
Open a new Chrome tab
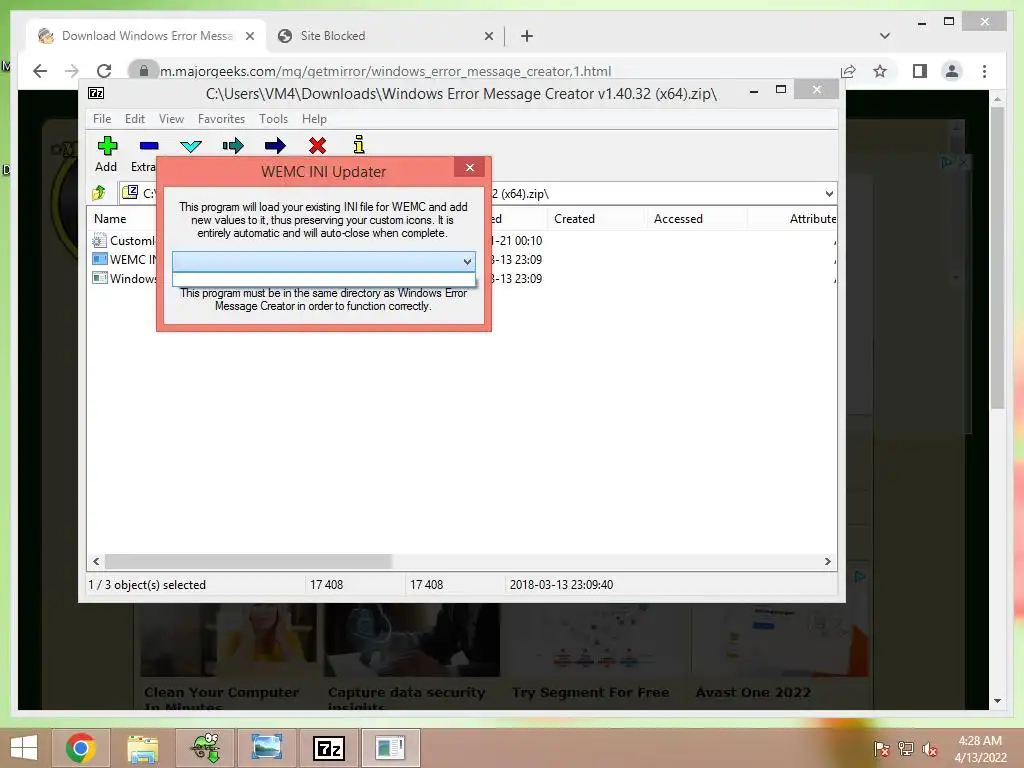pos(527,37)
